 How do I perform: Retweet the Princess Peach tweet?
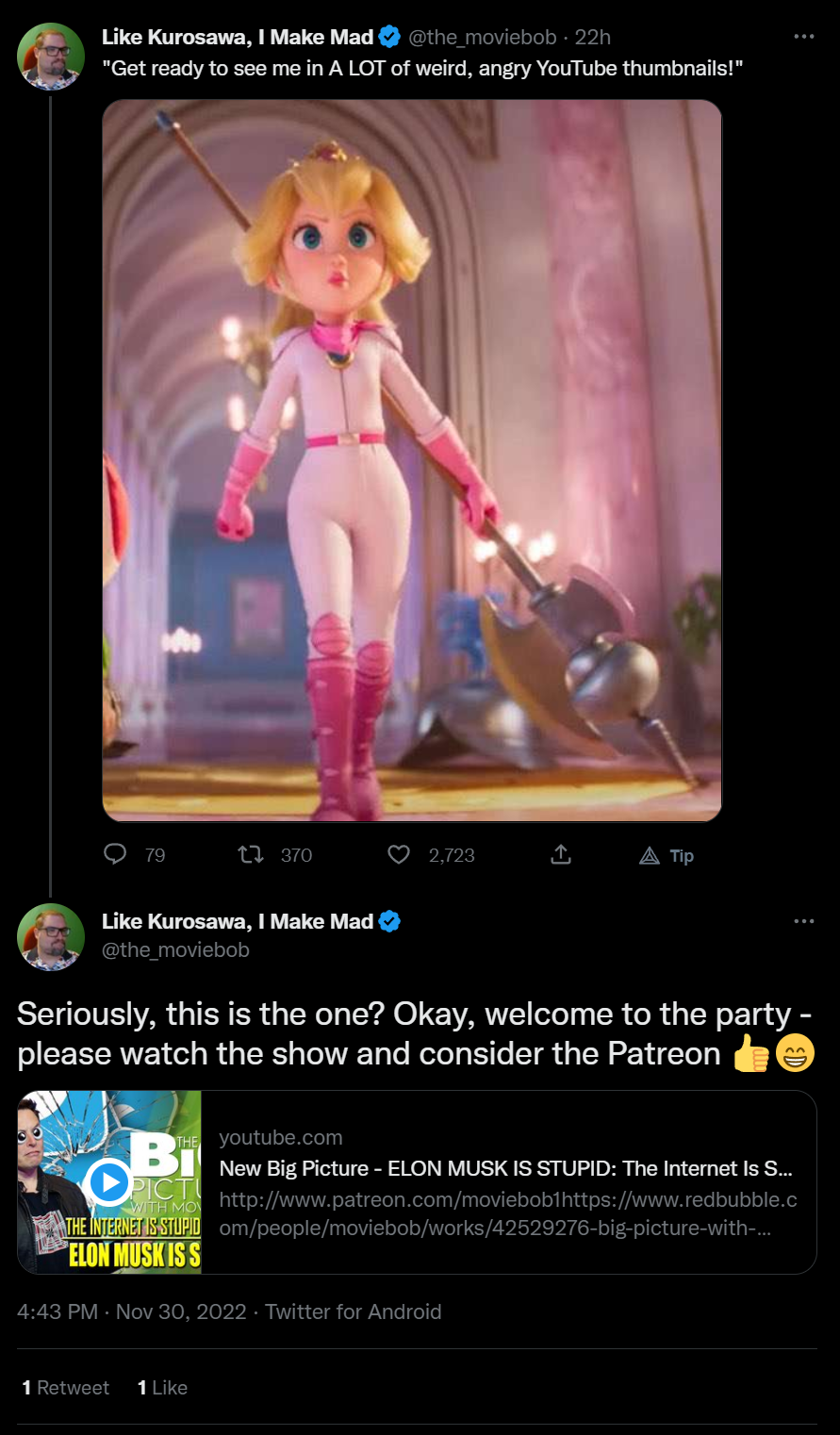pos(250,854)
